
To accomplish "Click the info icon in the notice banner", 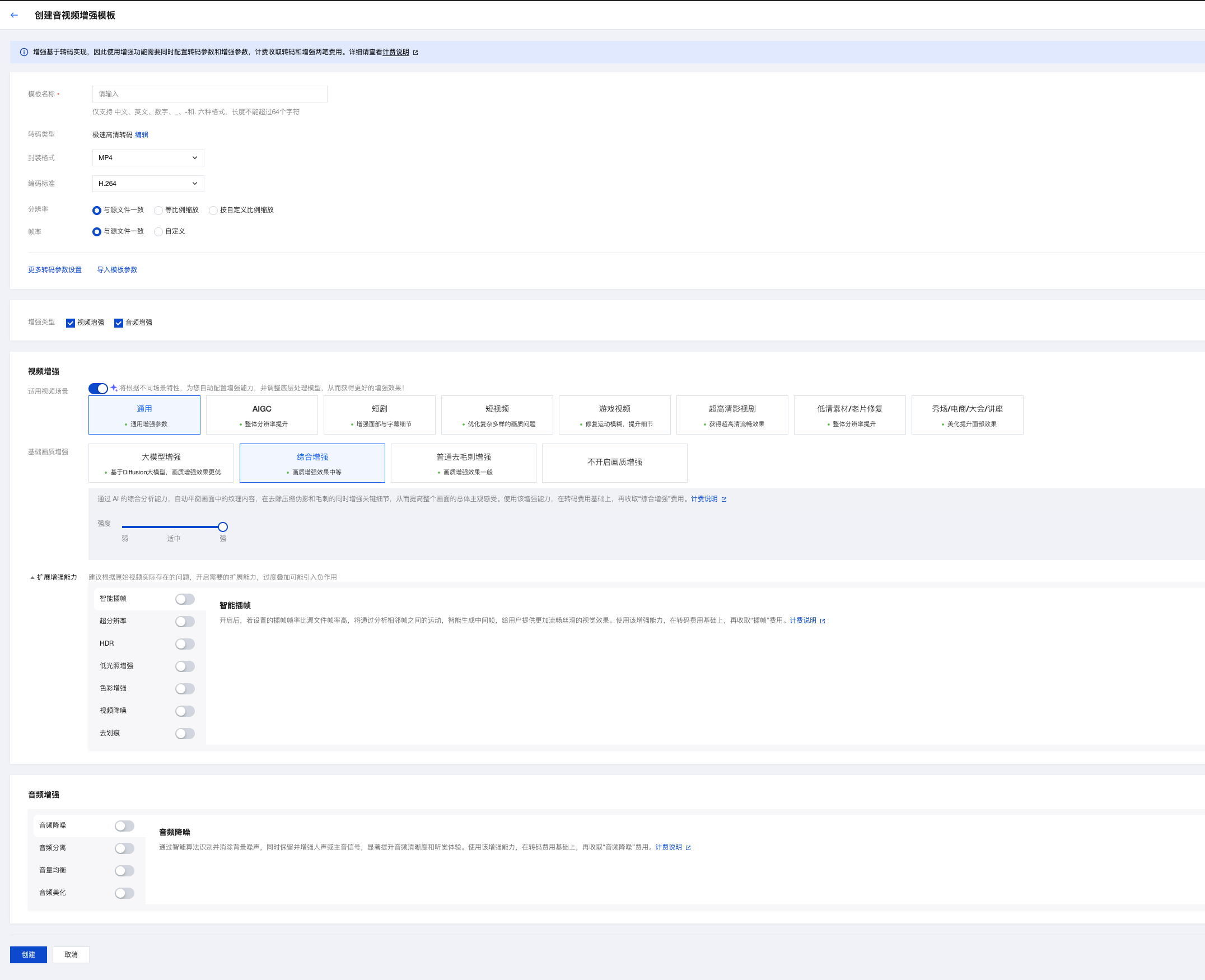I will coord(24,52).
